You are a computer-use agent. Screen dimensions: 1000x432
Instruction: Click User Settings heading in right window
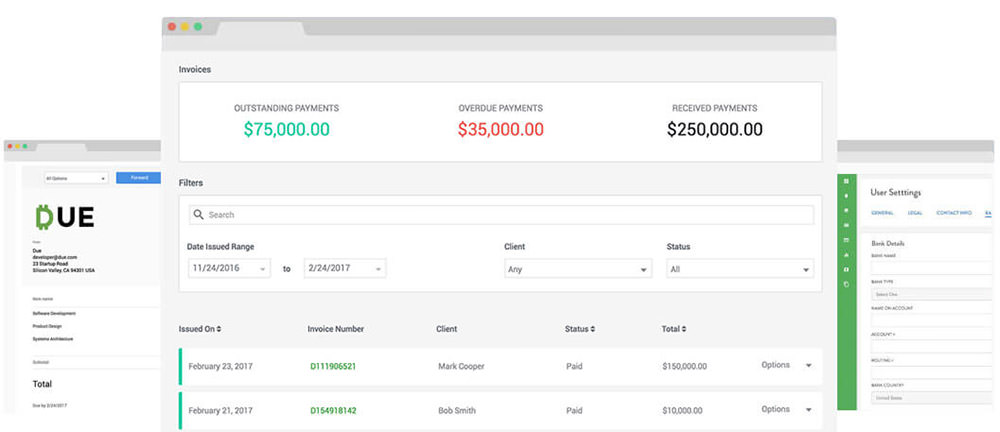(x=895, y=192)
